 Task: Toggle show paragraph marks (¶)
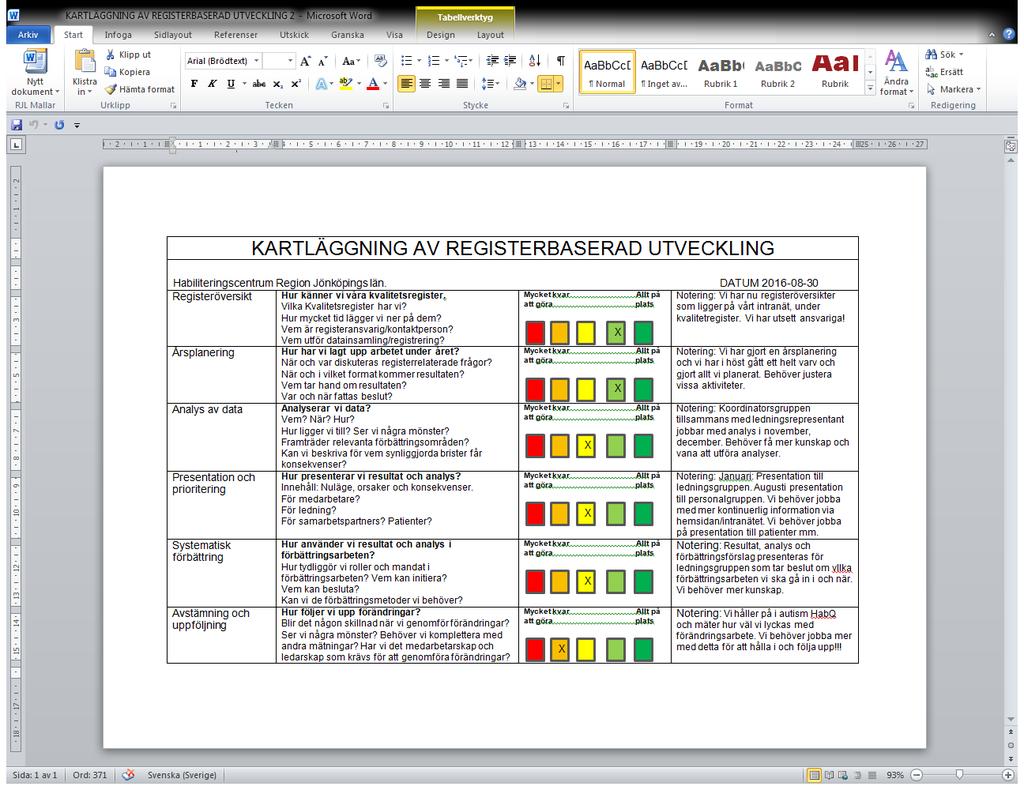(560, 61)
